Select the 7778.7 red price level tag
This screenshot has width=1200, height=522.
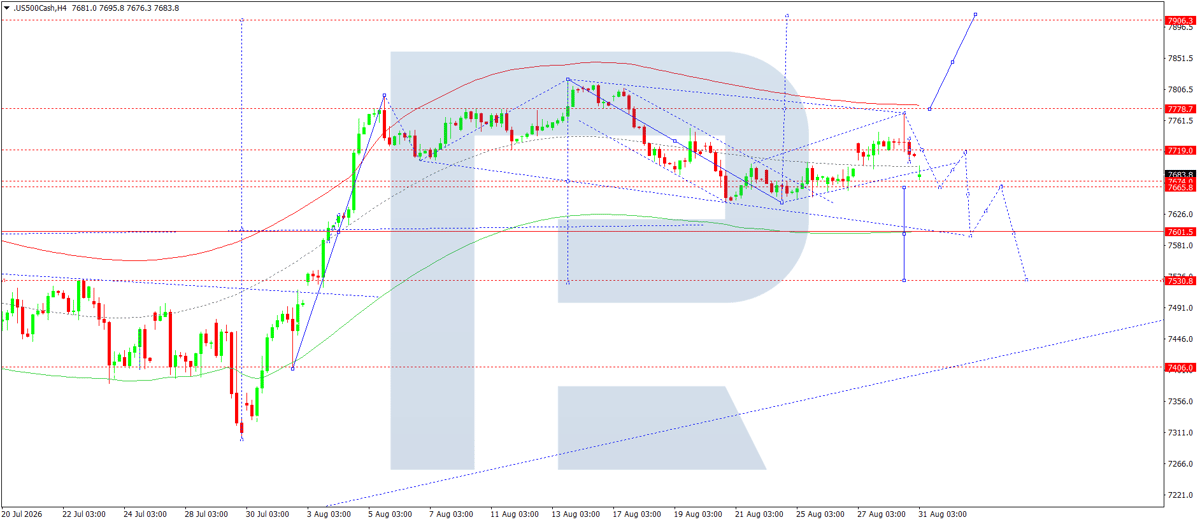(x=1180, y=108)
